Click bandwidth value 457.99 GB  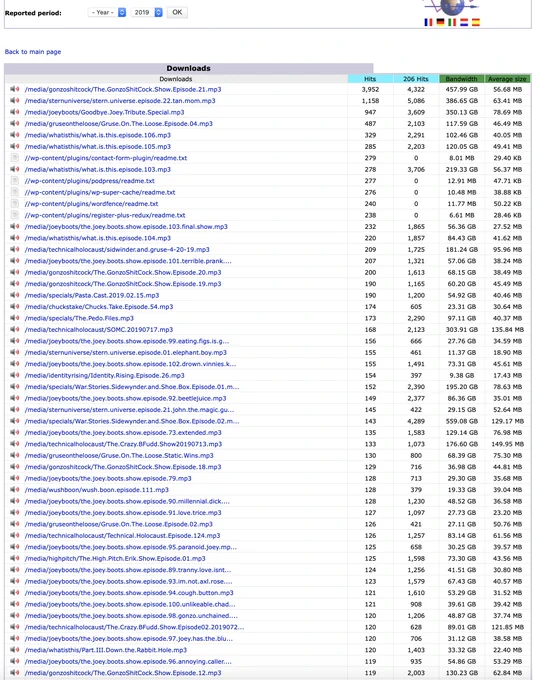[461, 89]
